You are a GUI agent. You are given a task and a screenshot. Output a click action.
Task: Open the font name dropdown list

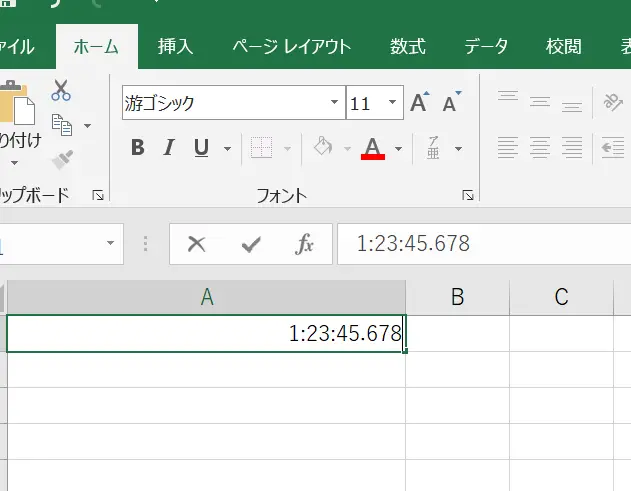(x=334, y=103)
